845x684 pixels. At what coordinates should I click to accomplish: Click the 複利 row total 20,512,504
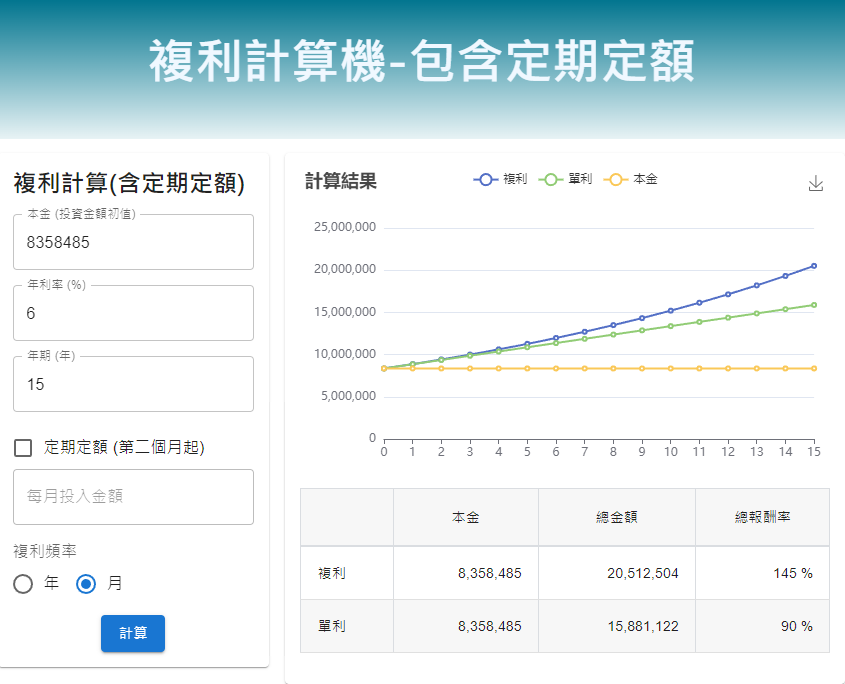coord(643,573)
